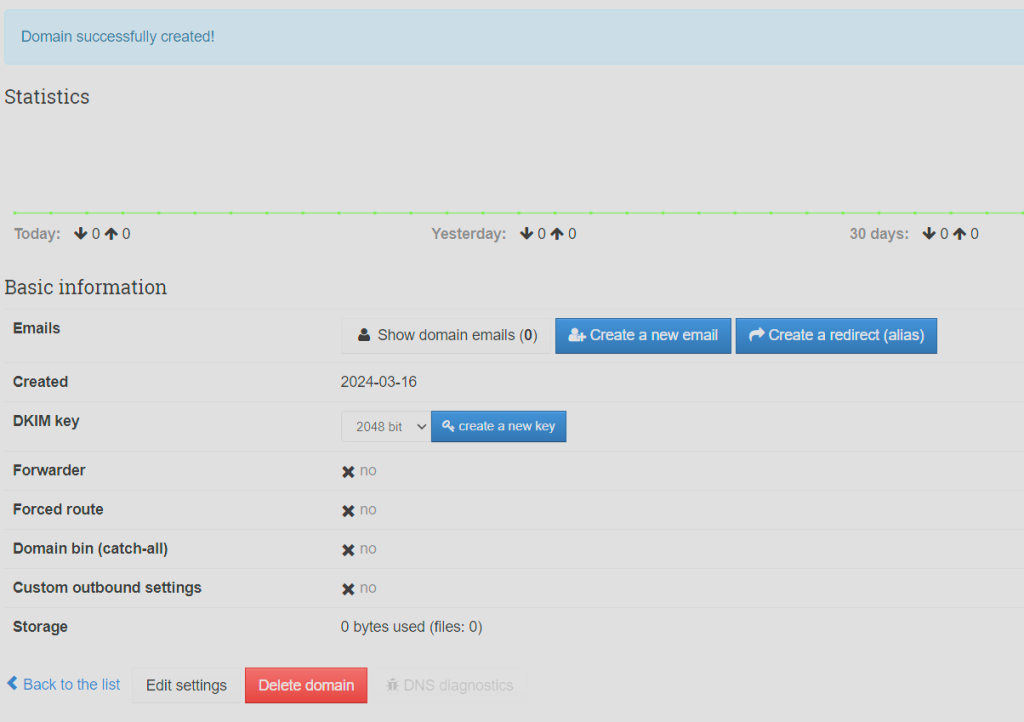Click the Storage 0 bytes used text
This screenshot has height=722, width=1024.
tap(411, 627)
